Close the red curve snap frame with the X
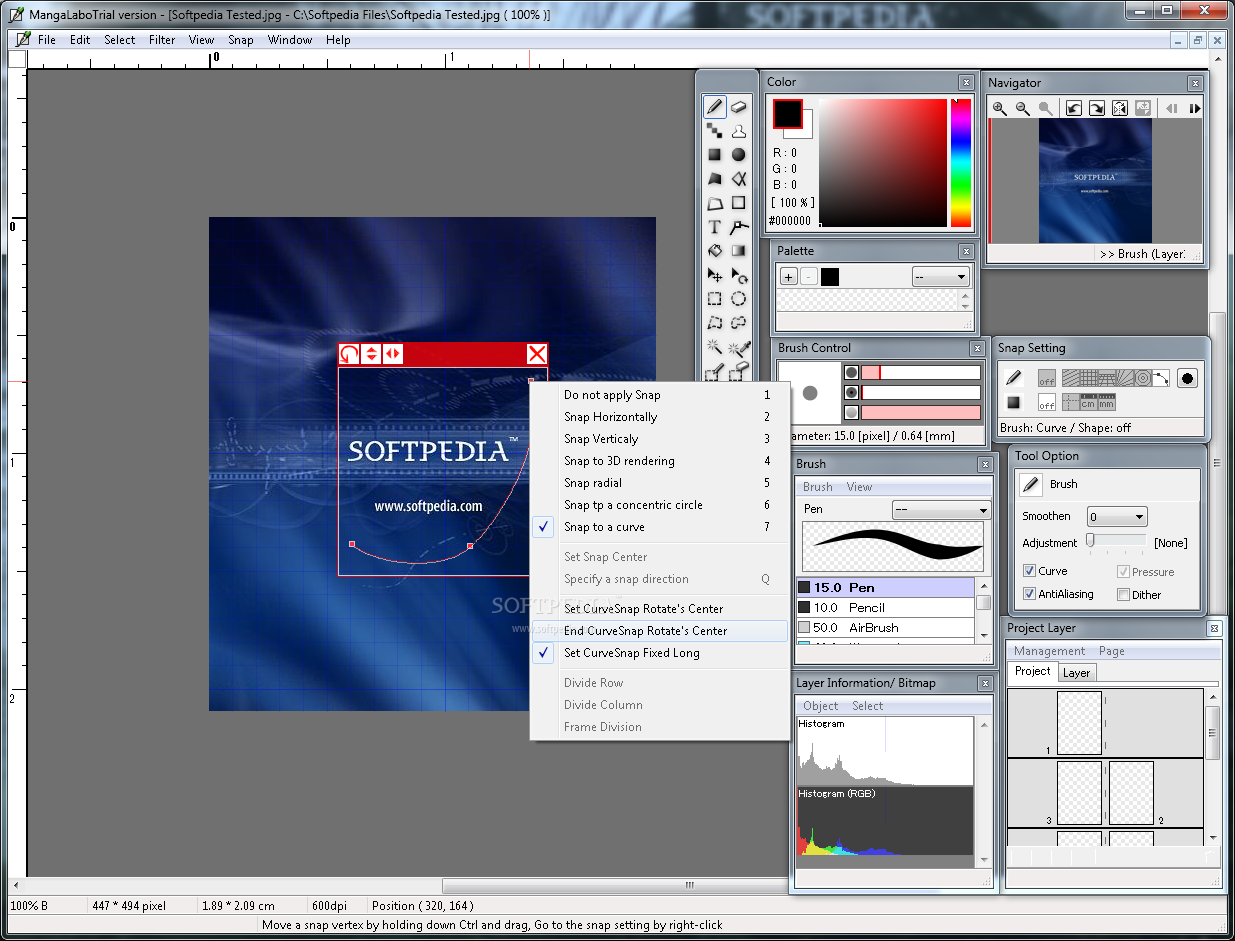 click(x=537, y=353)
